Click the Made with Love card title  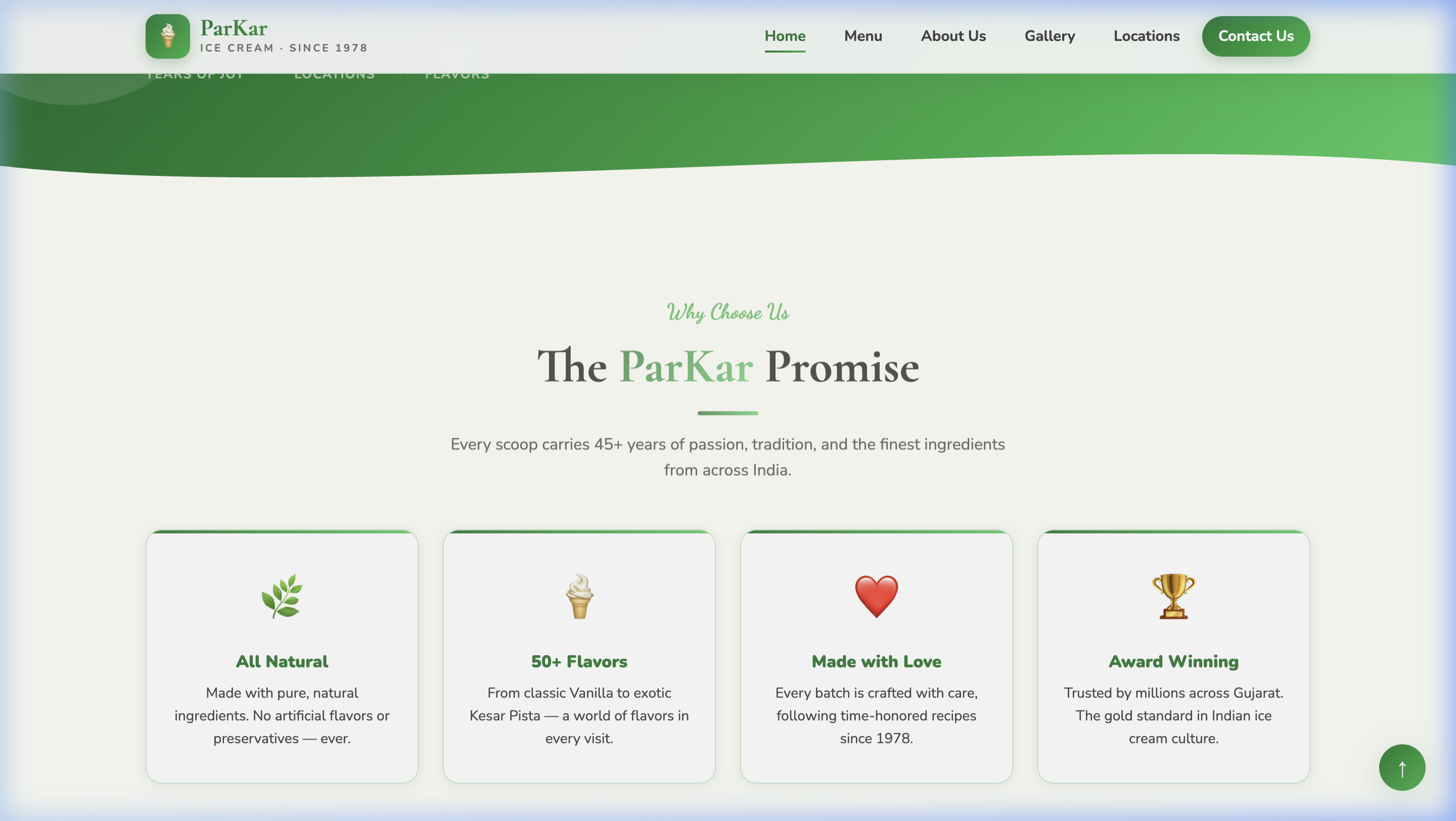click(876, 662)
